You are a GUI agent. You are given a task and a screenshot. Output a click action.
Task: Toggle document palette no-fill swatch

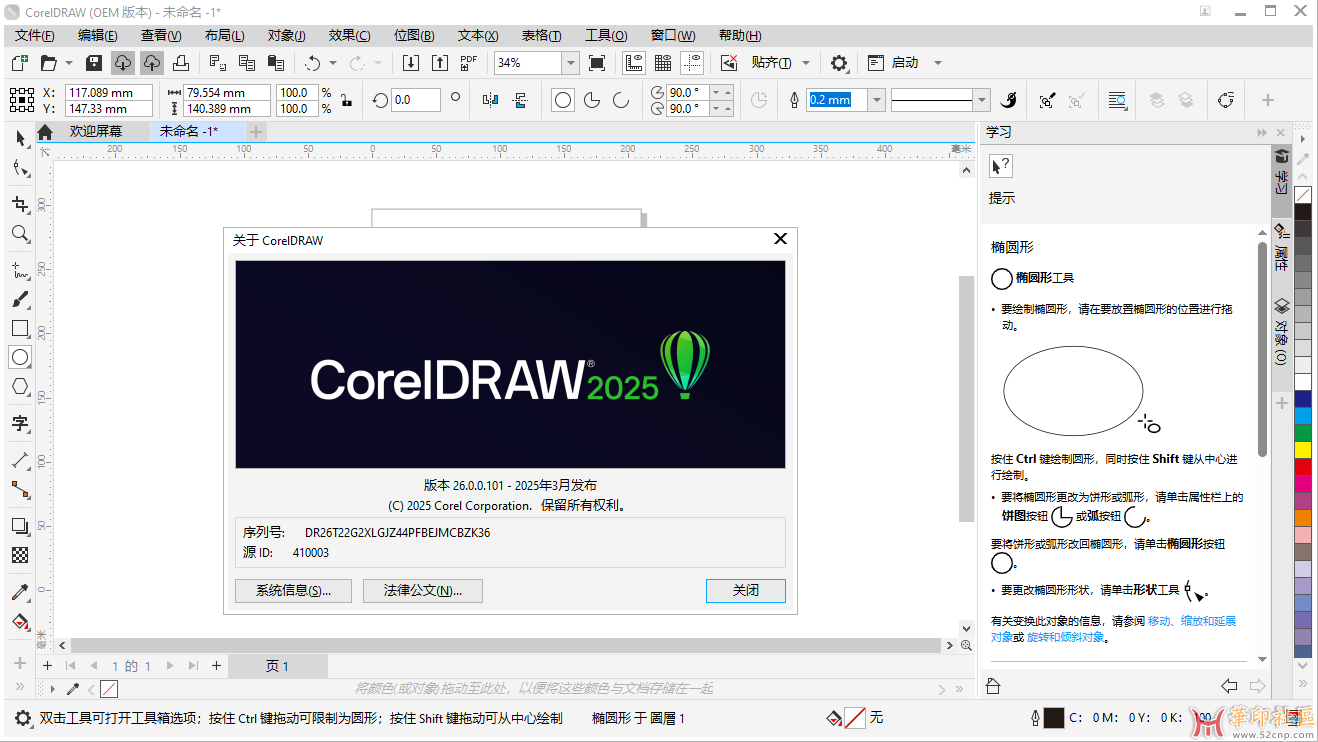[x=109, y=689]
